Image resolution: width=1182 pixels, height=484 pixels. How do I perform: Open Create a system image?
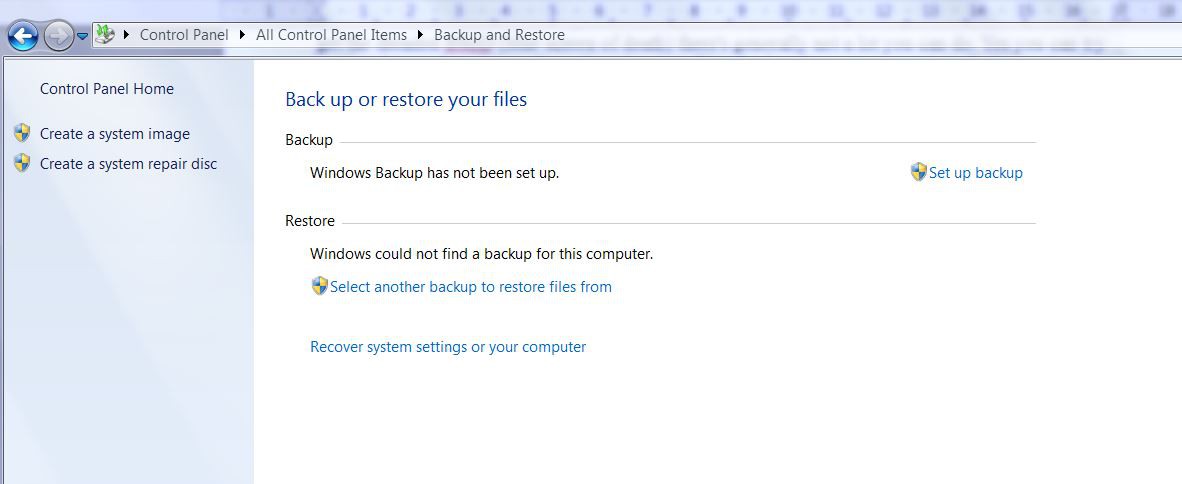pyautogui.click(x=115, y=134)
